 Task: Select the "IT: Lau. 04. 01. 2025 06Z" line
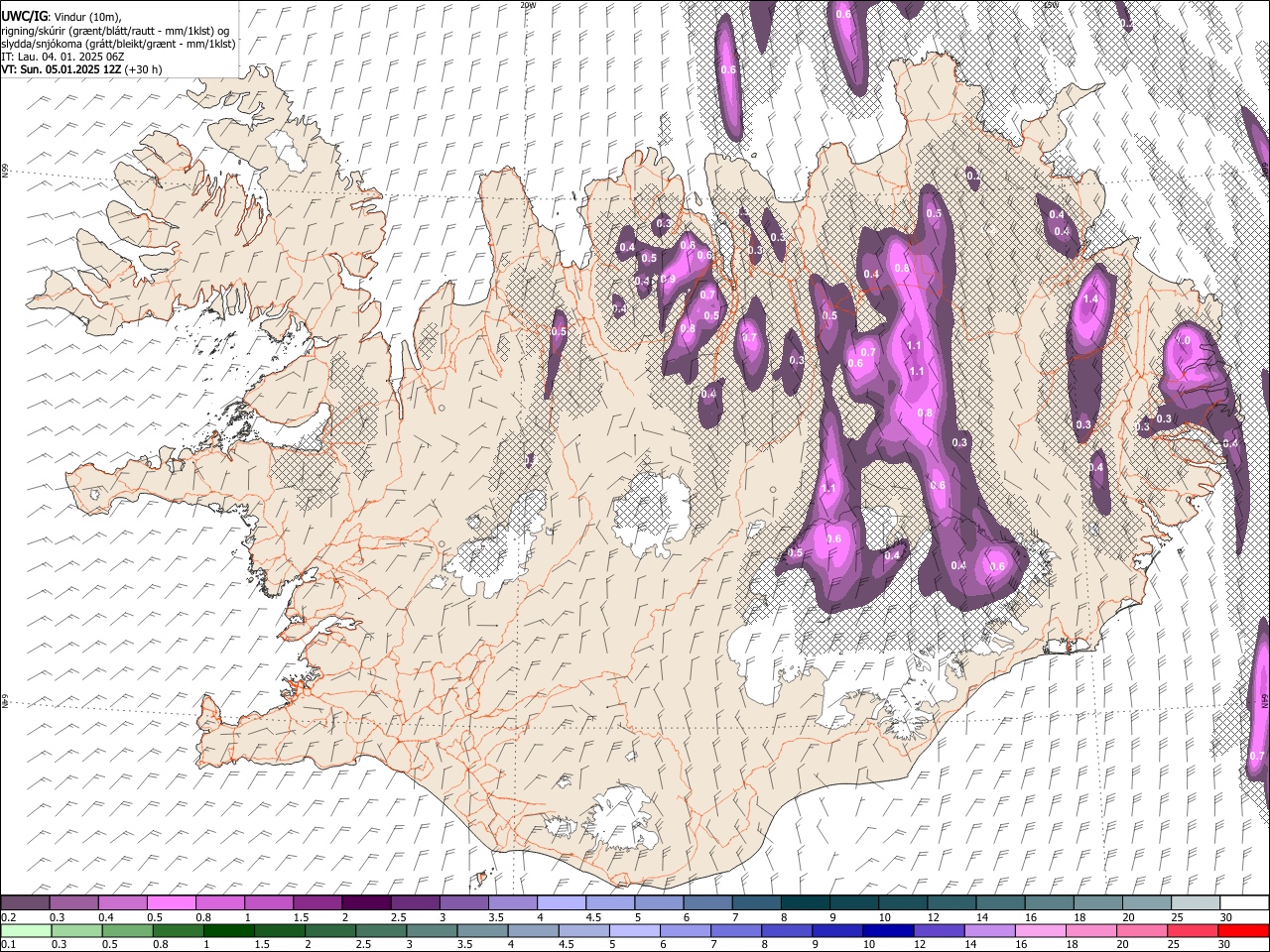pyautogui.click(x=63, y=57)
